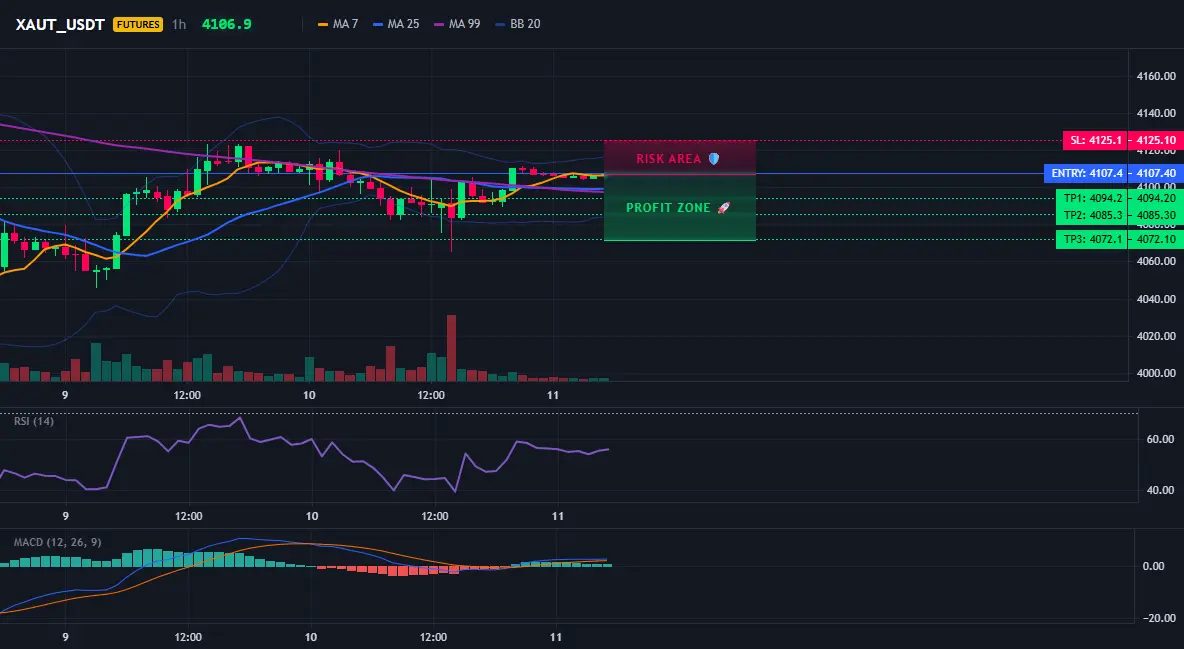Click the 4000.00 price axis value

coord(1156,373)
